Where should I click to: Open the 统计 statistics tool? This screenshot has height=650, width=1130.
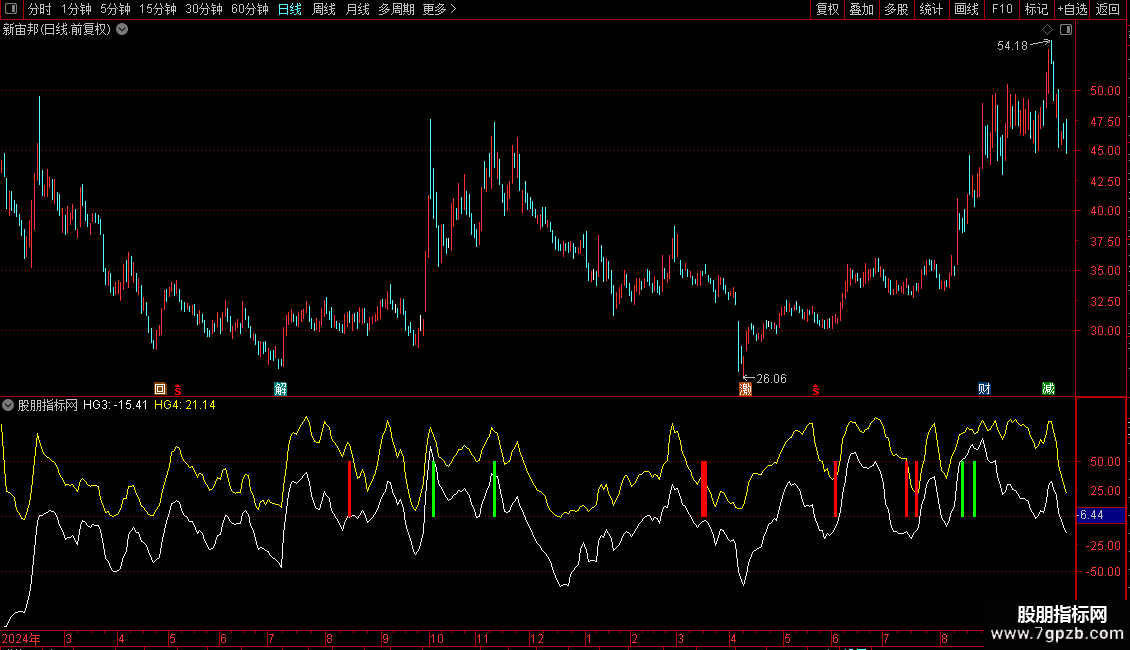[931, 9]
